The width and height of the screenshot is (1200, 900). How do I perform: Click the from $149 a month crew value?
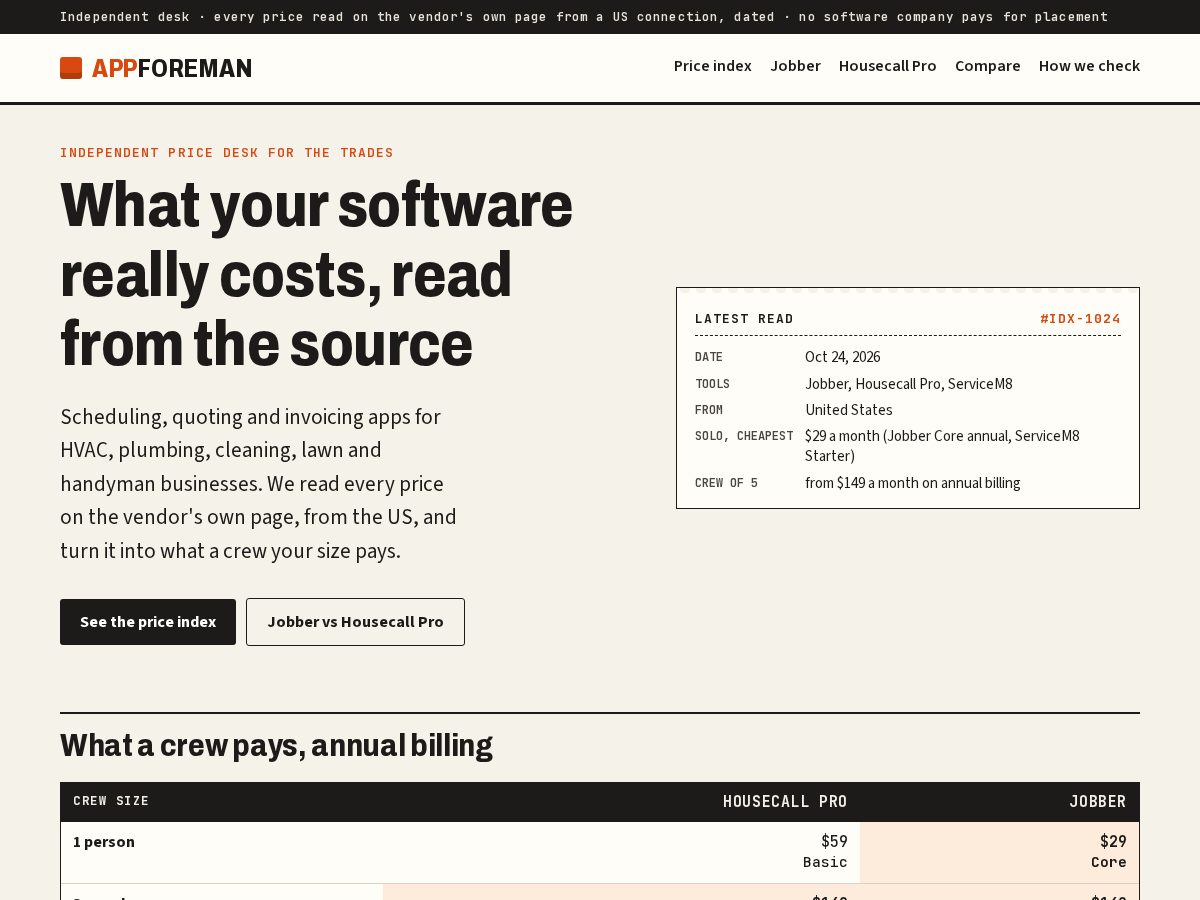coord(913,483)
